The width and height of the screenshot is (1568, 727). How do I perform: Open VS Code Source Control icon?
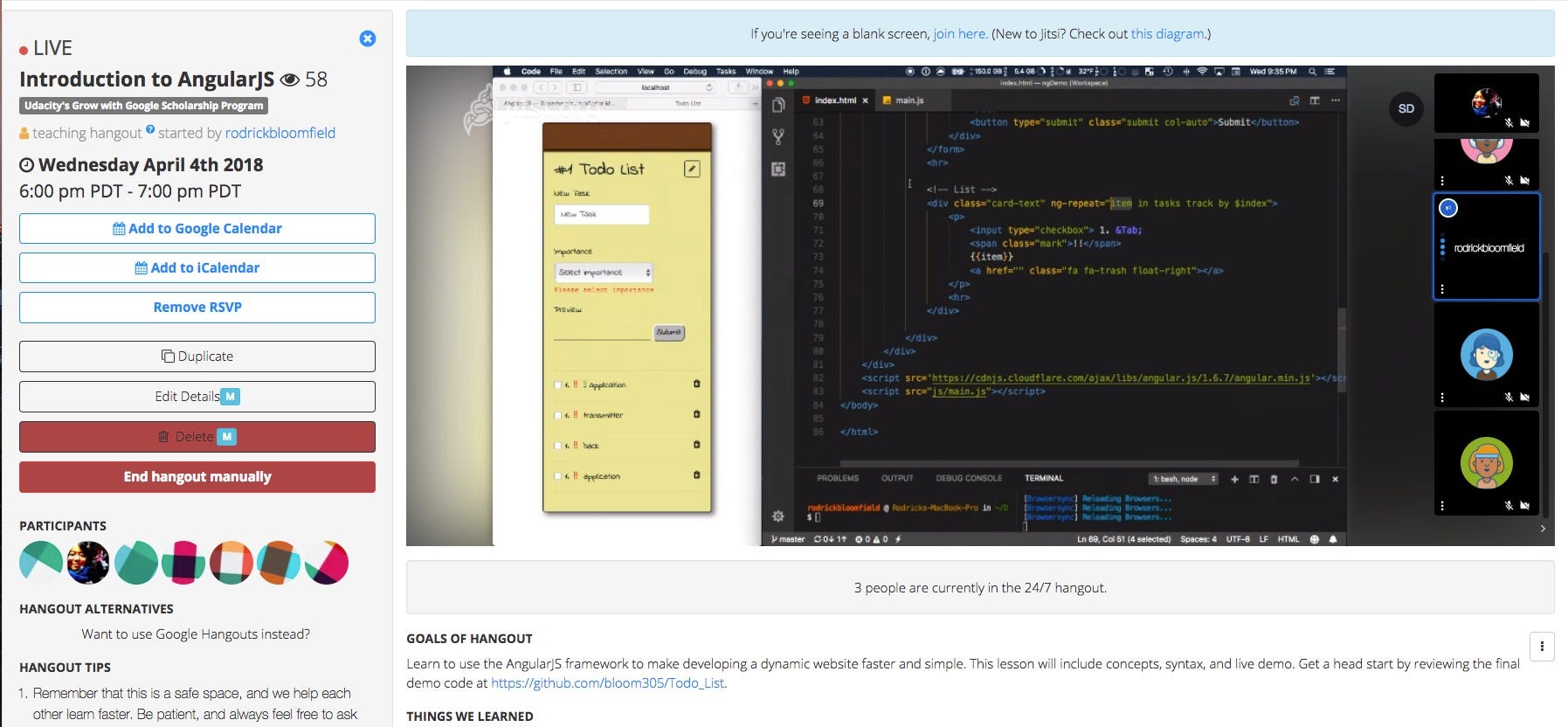tap(777, 136)
